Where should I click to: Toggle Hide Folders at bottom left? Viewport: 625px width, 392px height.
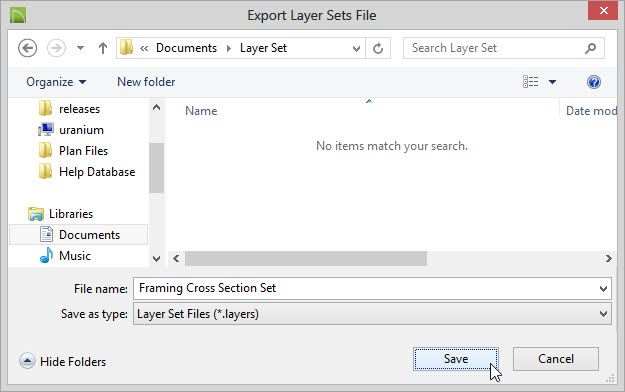63,361
